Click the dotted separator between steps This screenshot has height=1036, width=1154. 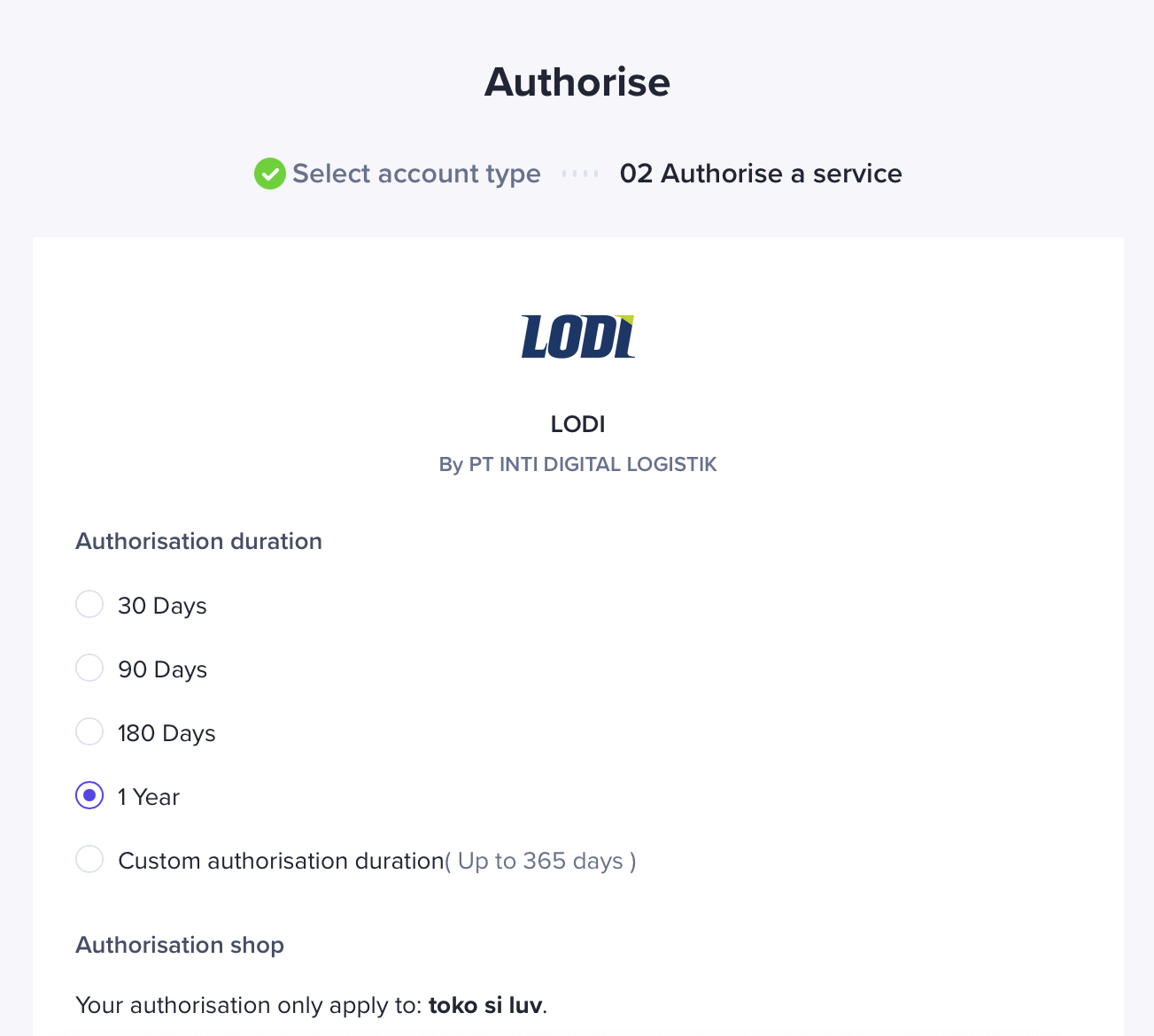point(580,174)
